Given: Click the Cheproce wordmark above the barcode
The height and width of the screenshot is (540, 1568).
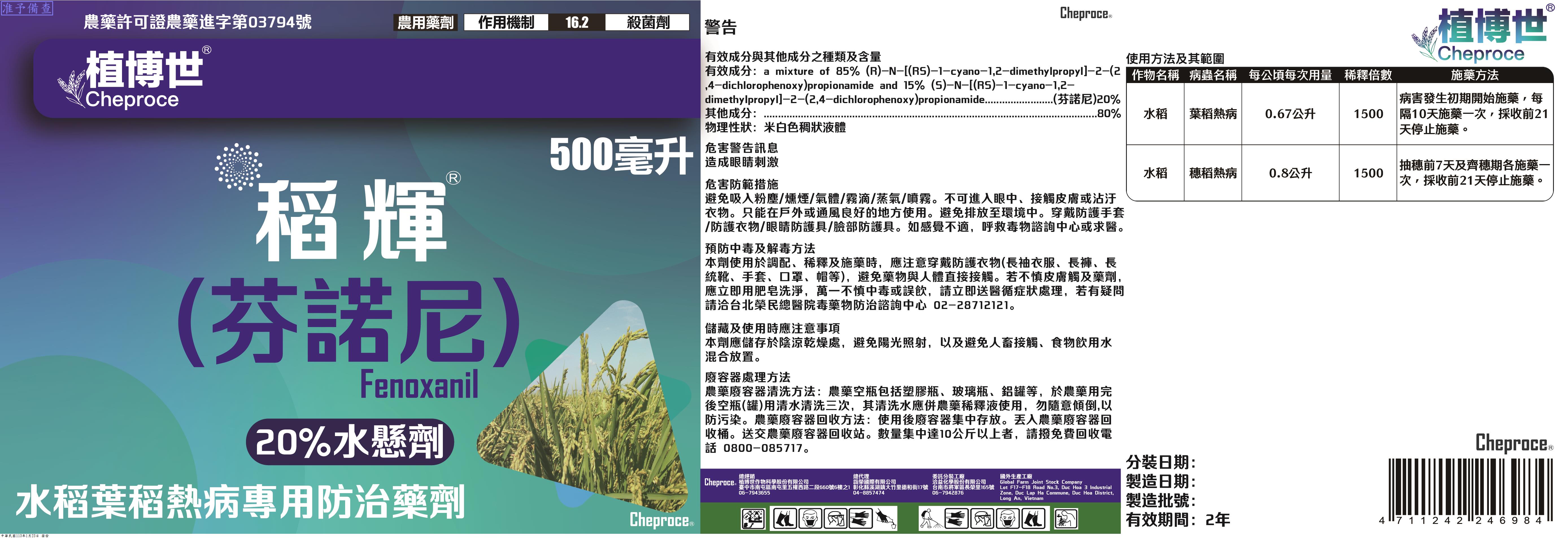Looking at the screenshot, I should click(1514, 443).
